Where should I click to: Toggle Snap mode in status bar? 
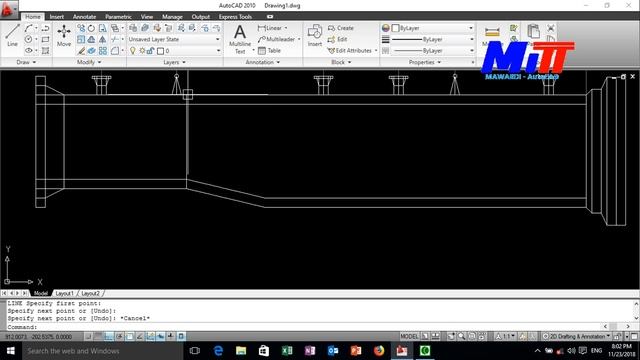88,336
